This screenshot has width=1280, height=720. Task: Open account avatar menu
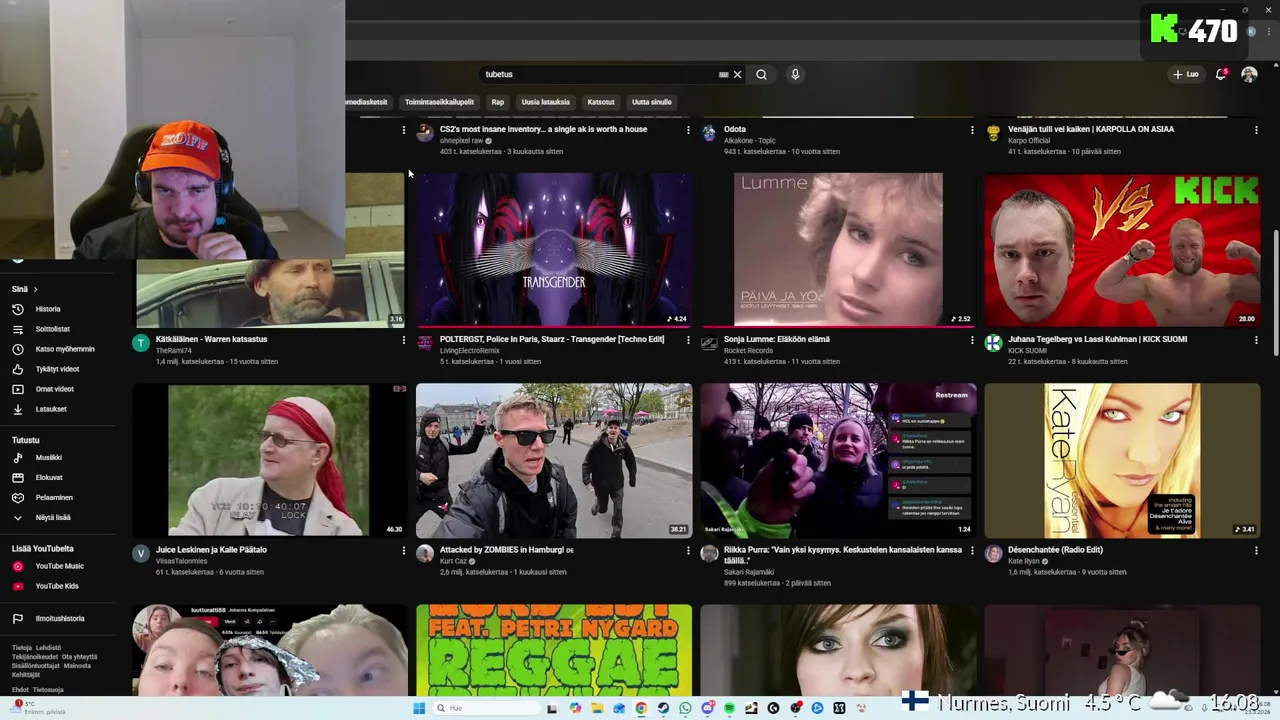point(1249,74)
